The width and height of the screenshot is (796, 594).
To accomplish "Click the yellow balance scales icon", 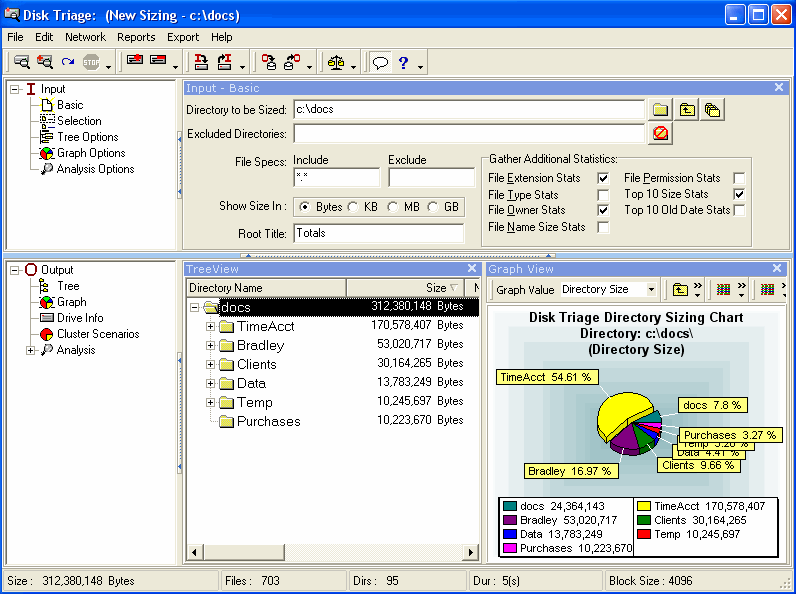I will point(336,62).
